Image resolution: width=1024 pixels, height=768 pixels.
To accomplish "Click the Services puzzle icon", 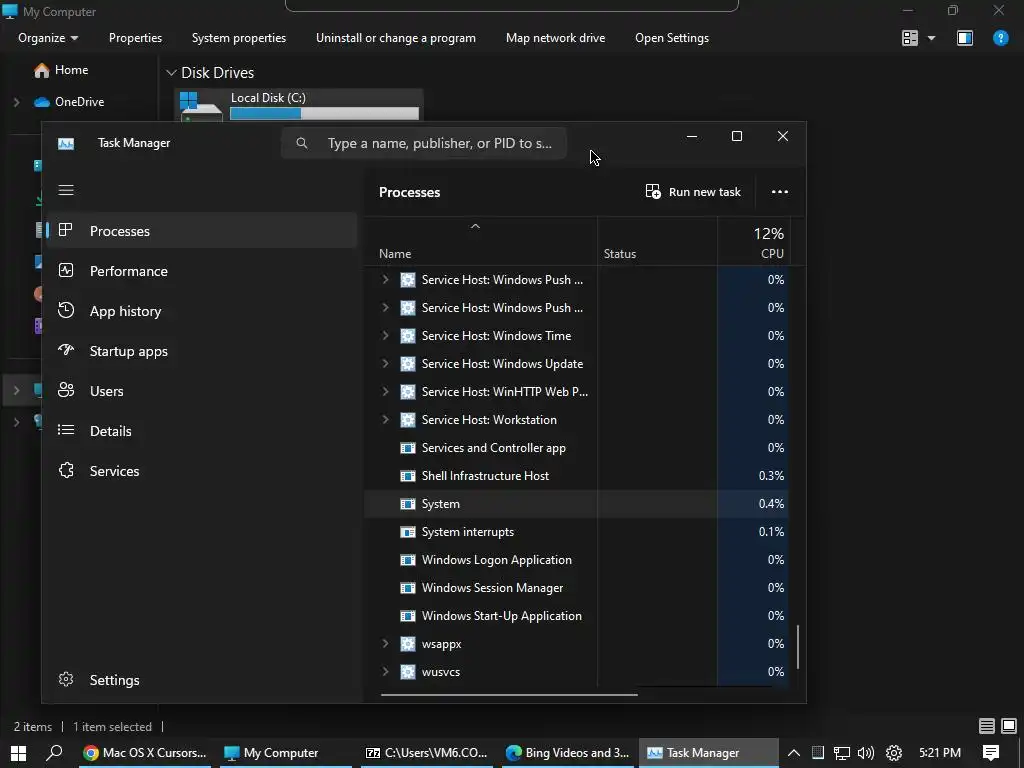I will pos(66,470).
